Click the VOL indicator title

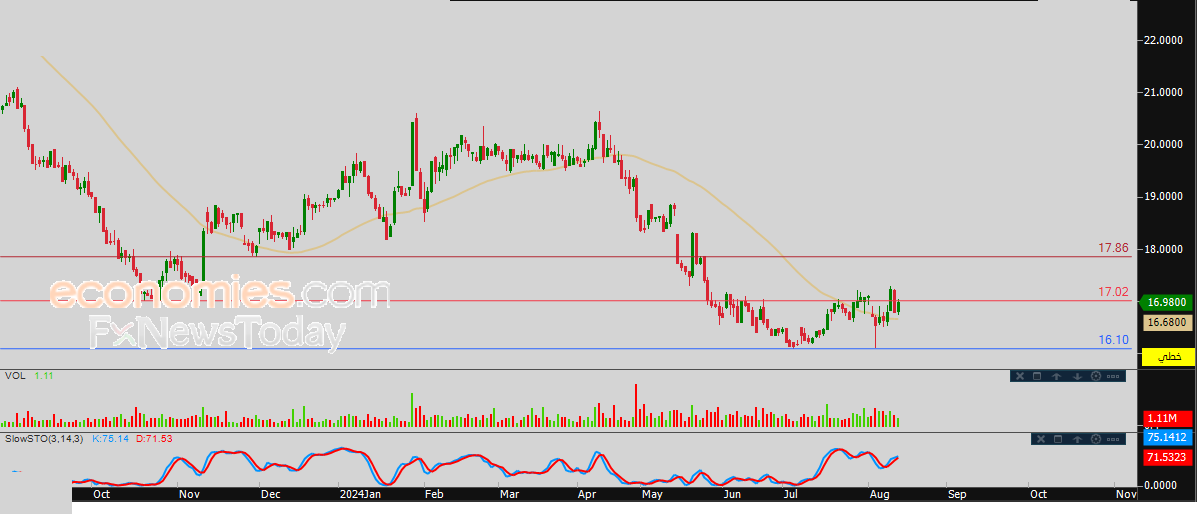point(14,376)
